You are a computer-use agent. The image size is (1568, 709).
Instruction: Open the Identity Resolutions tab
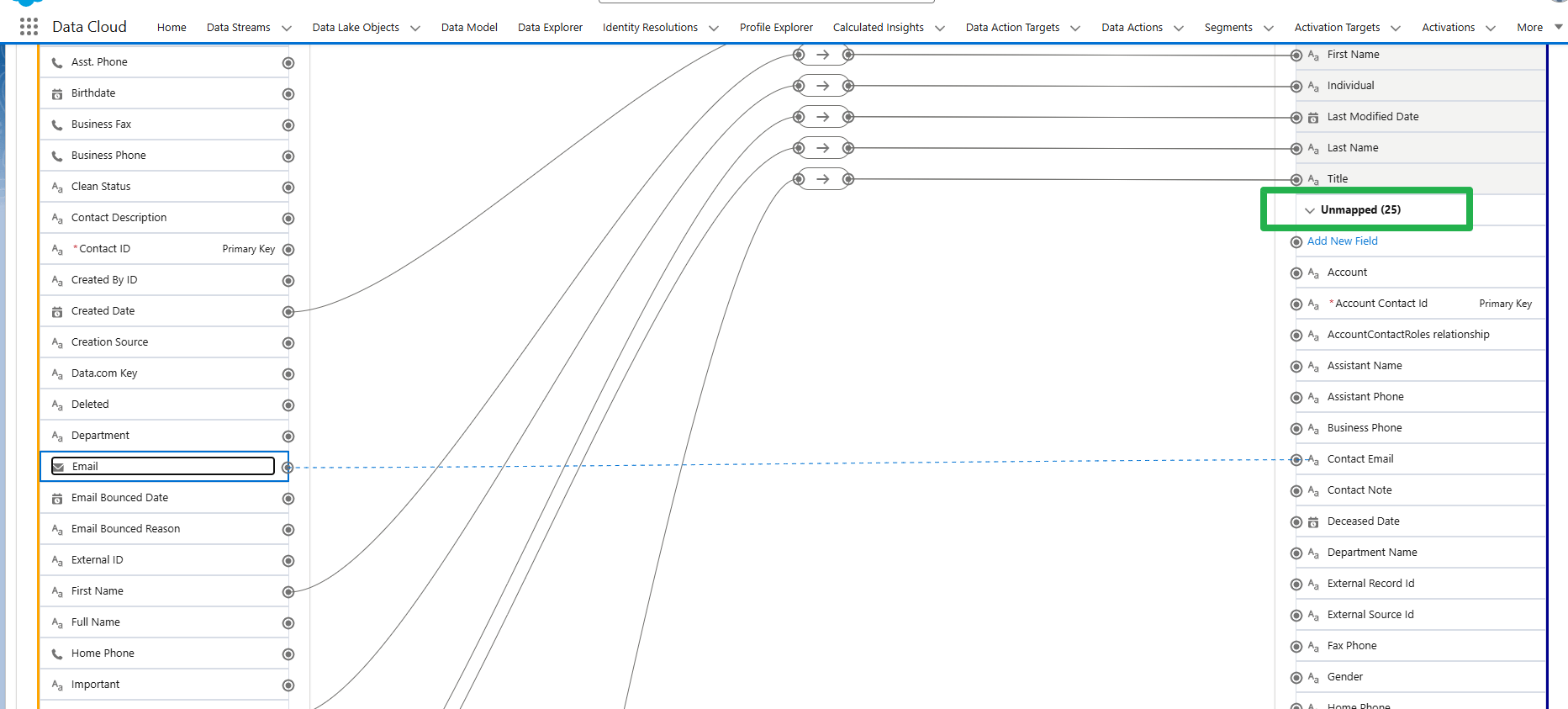(x=650, y=28)
